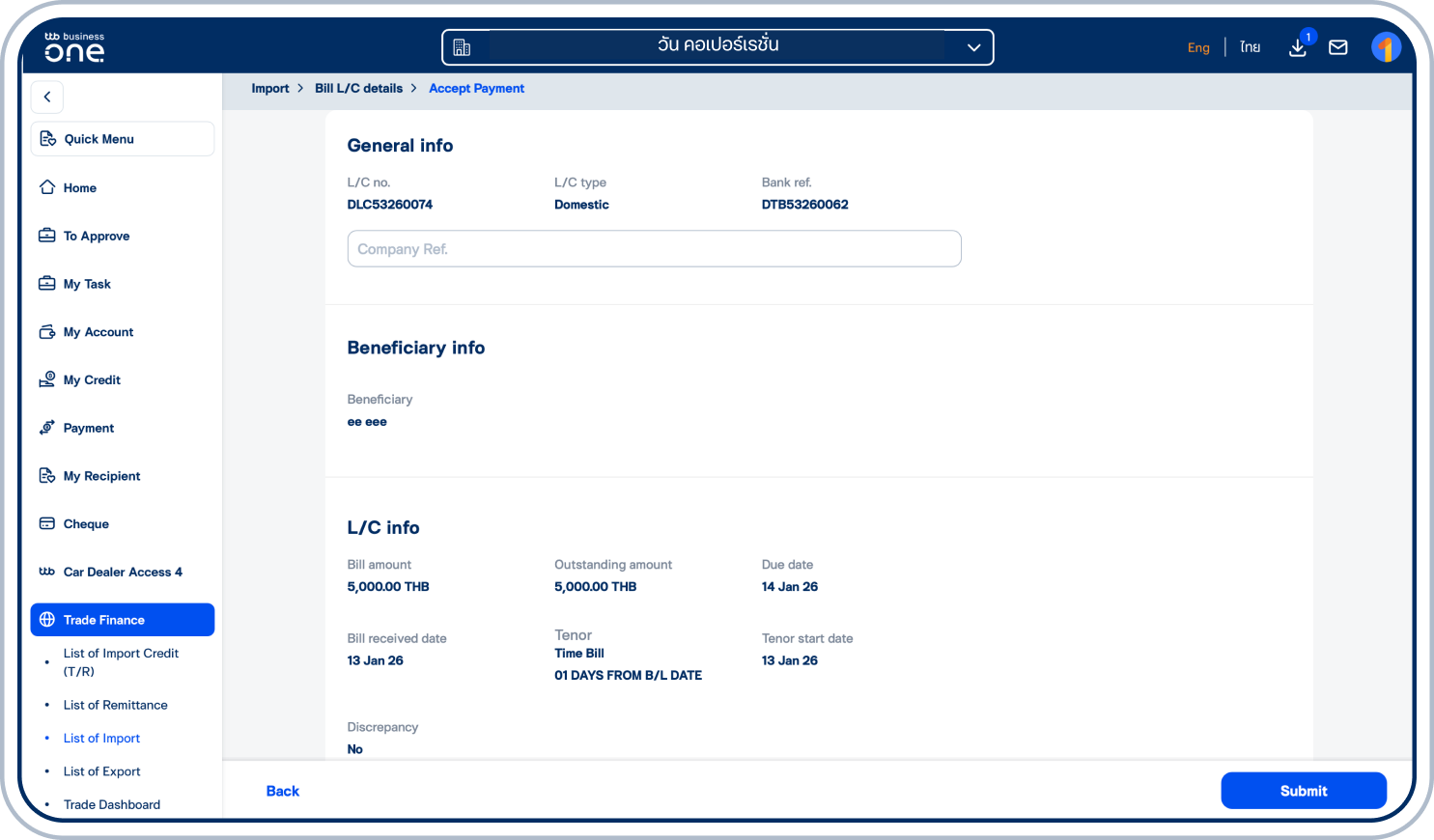Collapse the sidebar with back arrow
This screenshot has width=1434, height=840.
47,97
